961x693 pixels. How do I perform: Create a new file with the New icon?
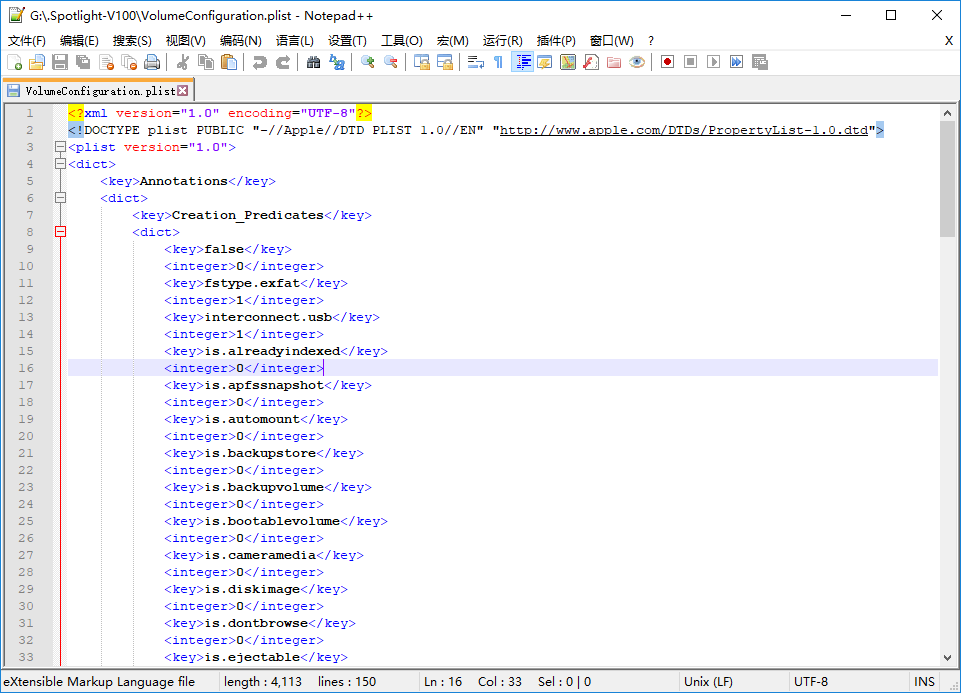pyautogui.click(x=15, y=62)
